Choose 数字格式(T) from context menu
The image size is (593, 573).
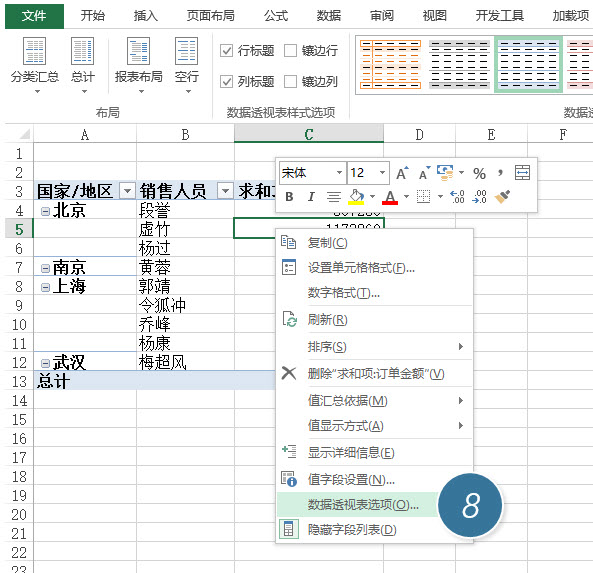point(374,293)
